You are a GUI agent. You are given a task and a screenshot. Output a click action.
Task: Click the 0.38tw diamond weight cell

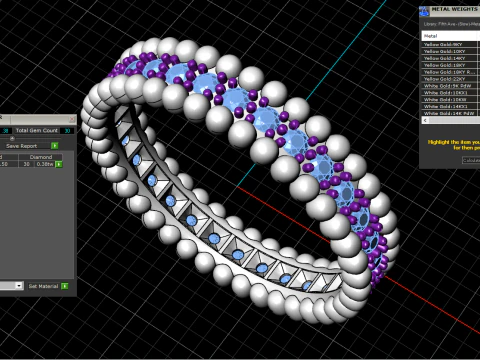point(45,164)
